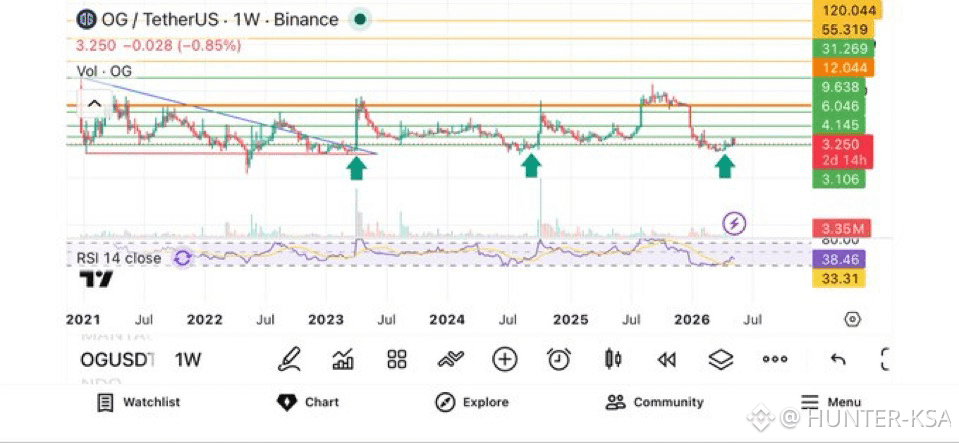Tap the purple lightning bolt icon
Image resolution: width=959 pixels, height=443 pixels.
[735, 223]
